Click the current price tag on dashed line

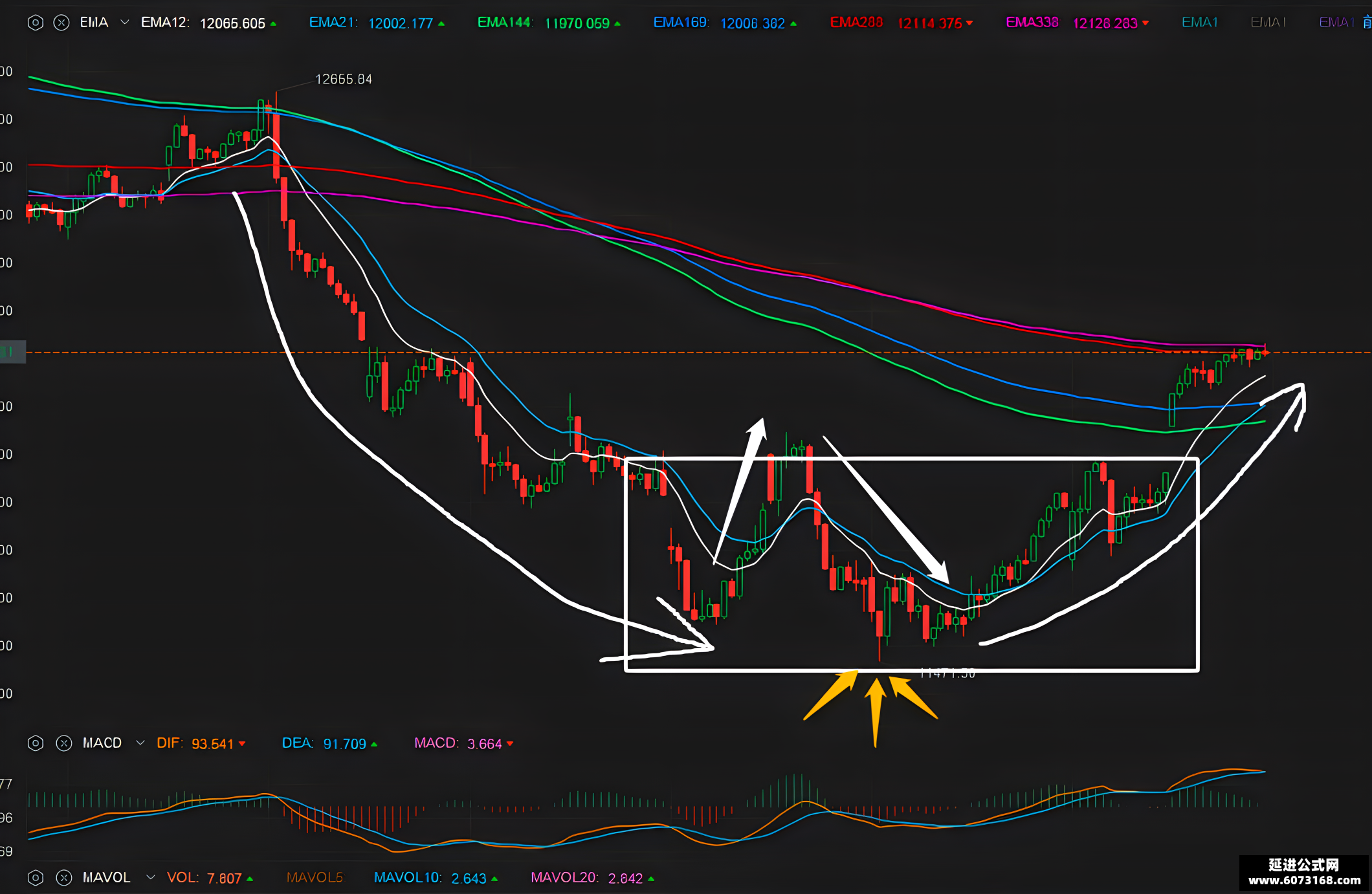pos(13,352)
